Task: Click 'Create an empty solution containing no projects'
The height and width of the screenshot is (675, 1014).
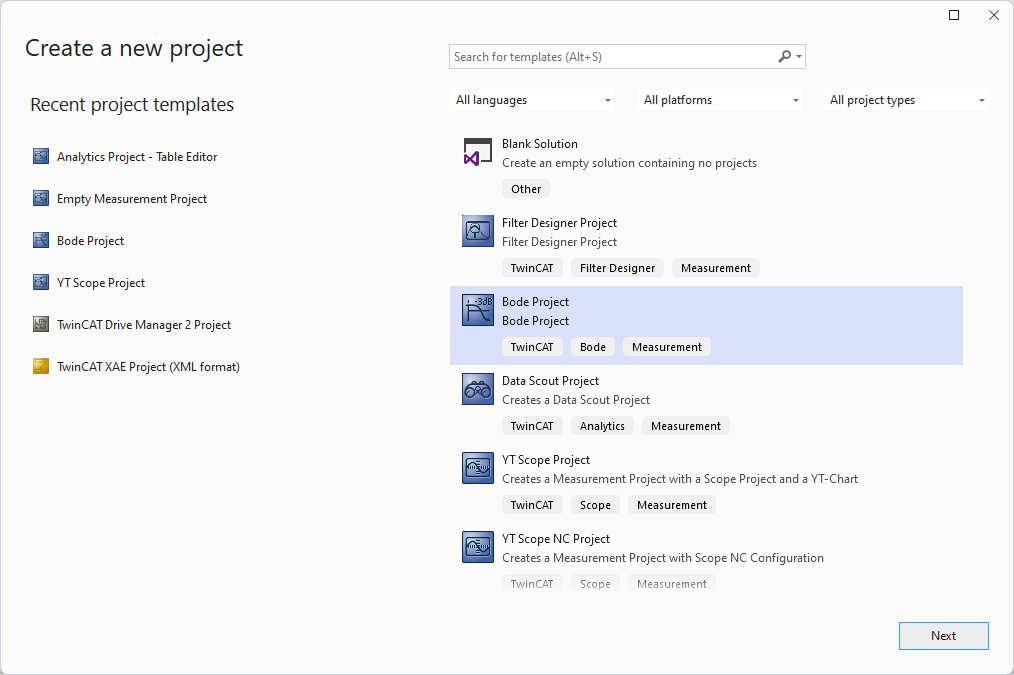Action: coord(629,163)
